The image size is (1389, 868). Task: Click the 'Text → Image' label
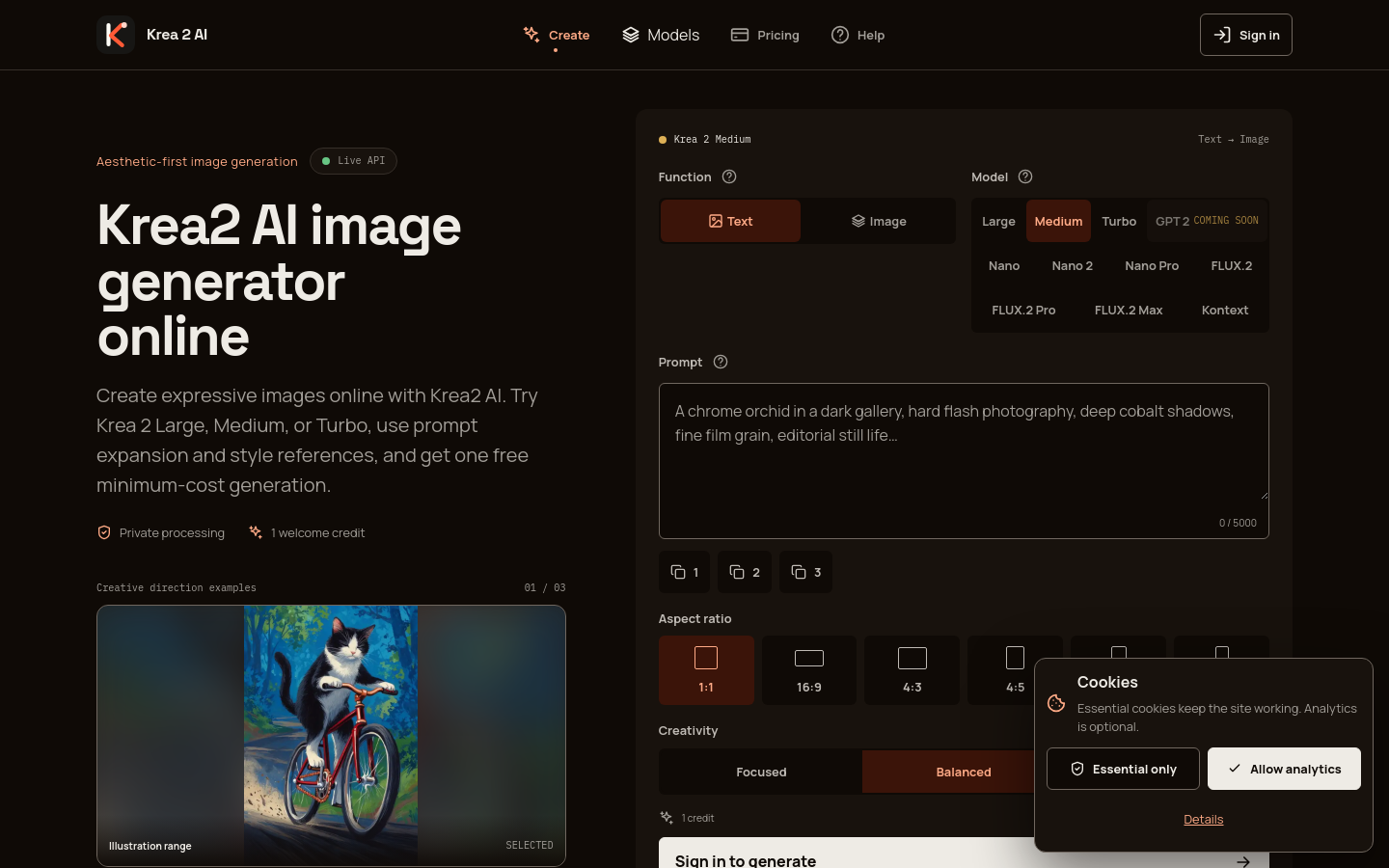(x=1234, y=139)
